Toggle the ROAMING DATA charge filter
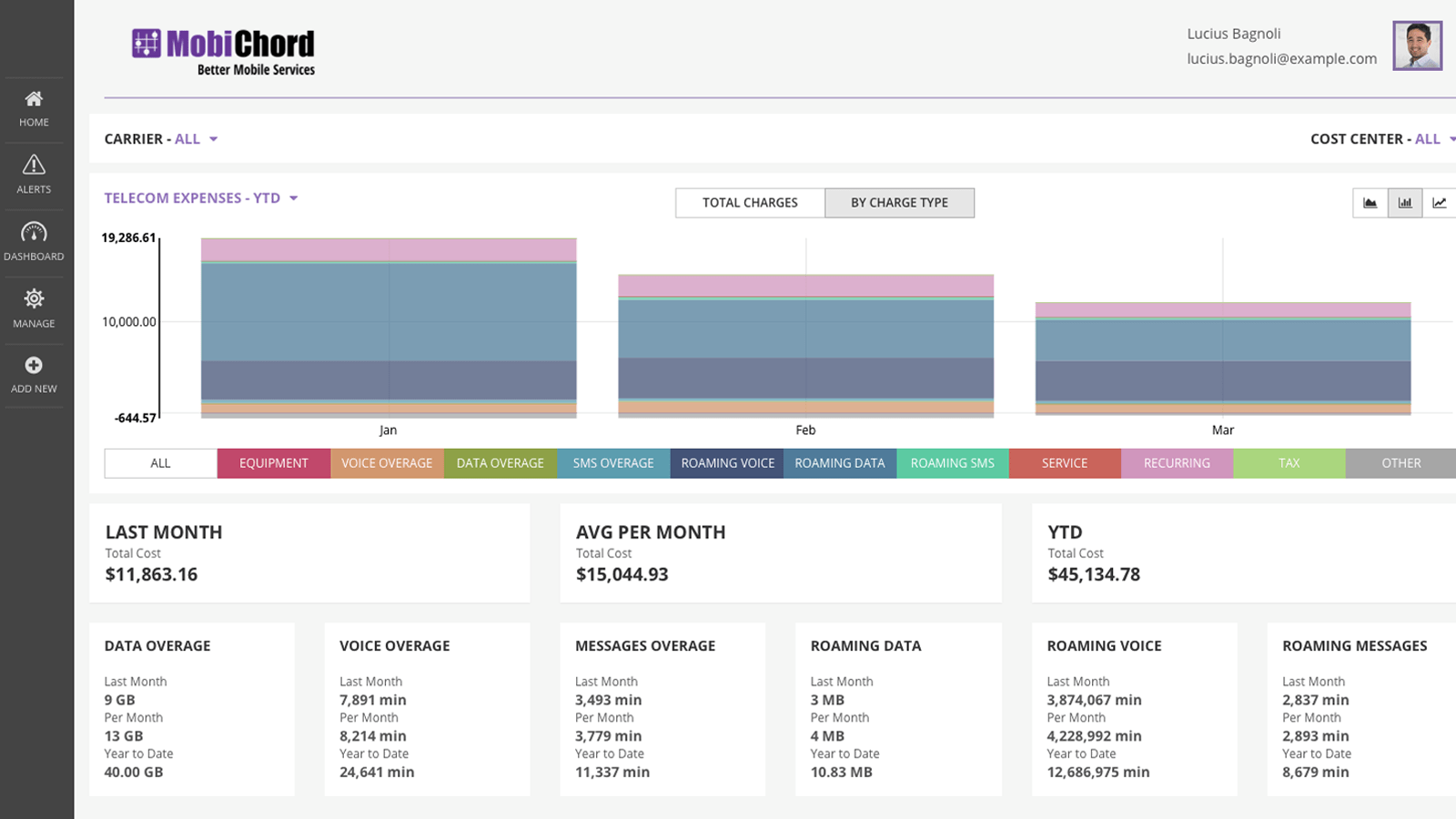Screen dimensions: 1456x819 tap(839, 462)
